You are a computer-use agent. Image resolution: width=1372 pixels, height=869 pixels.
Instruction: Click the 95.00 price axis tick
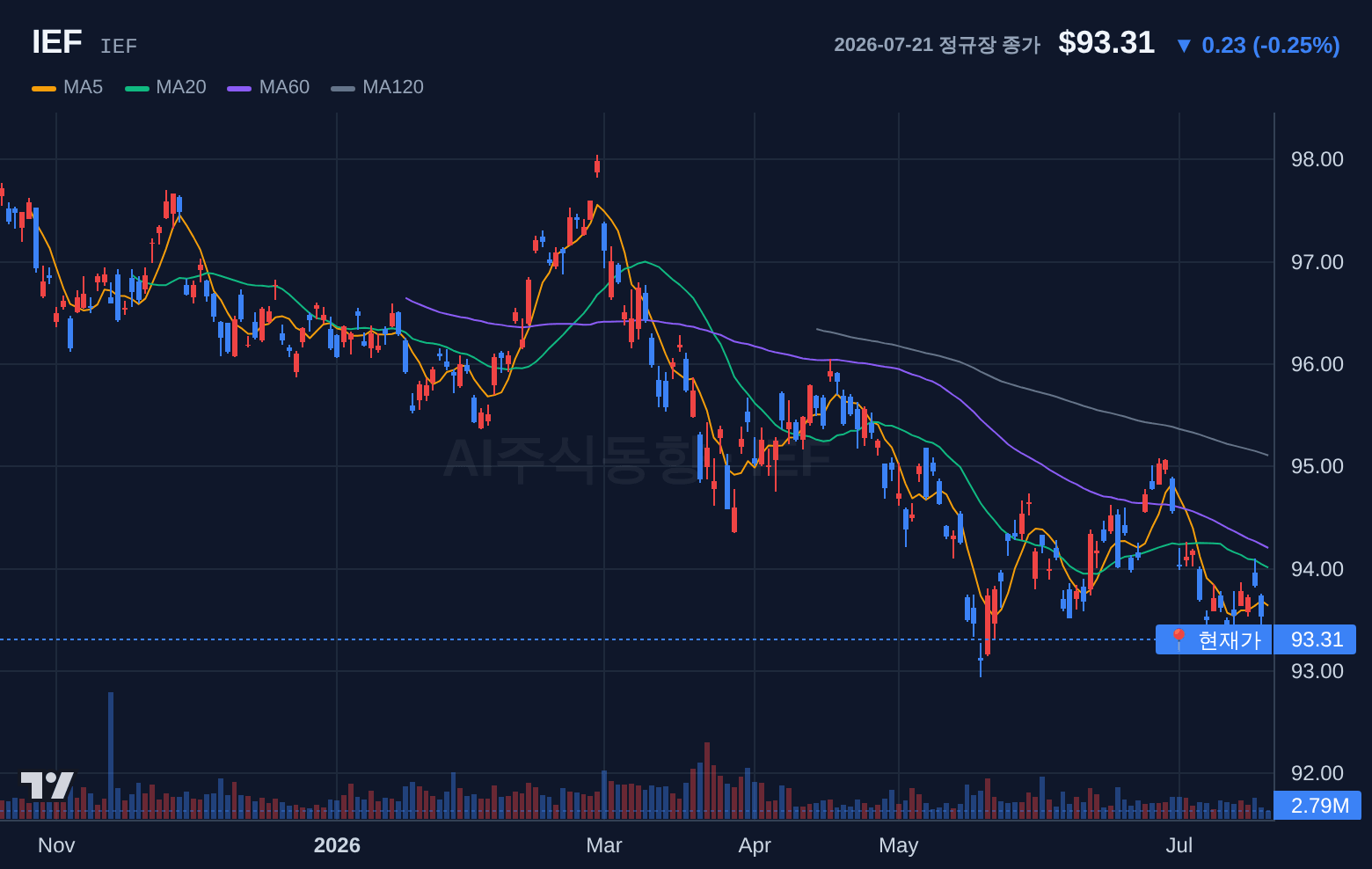tap(1317, 466)
